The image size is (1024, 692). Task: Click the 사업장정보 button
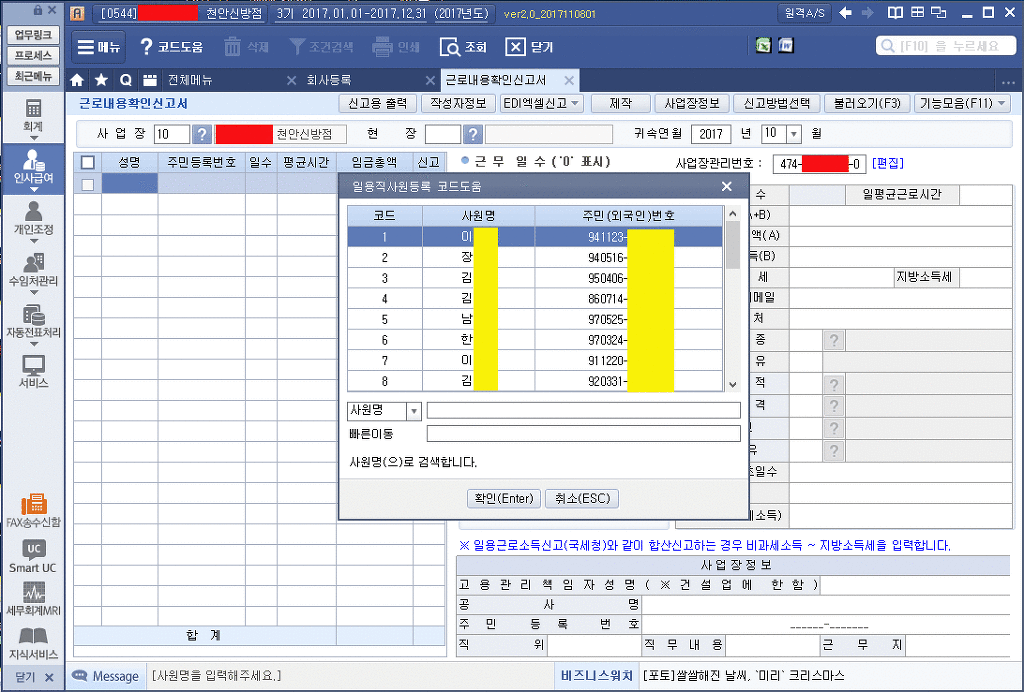[692, 103]
